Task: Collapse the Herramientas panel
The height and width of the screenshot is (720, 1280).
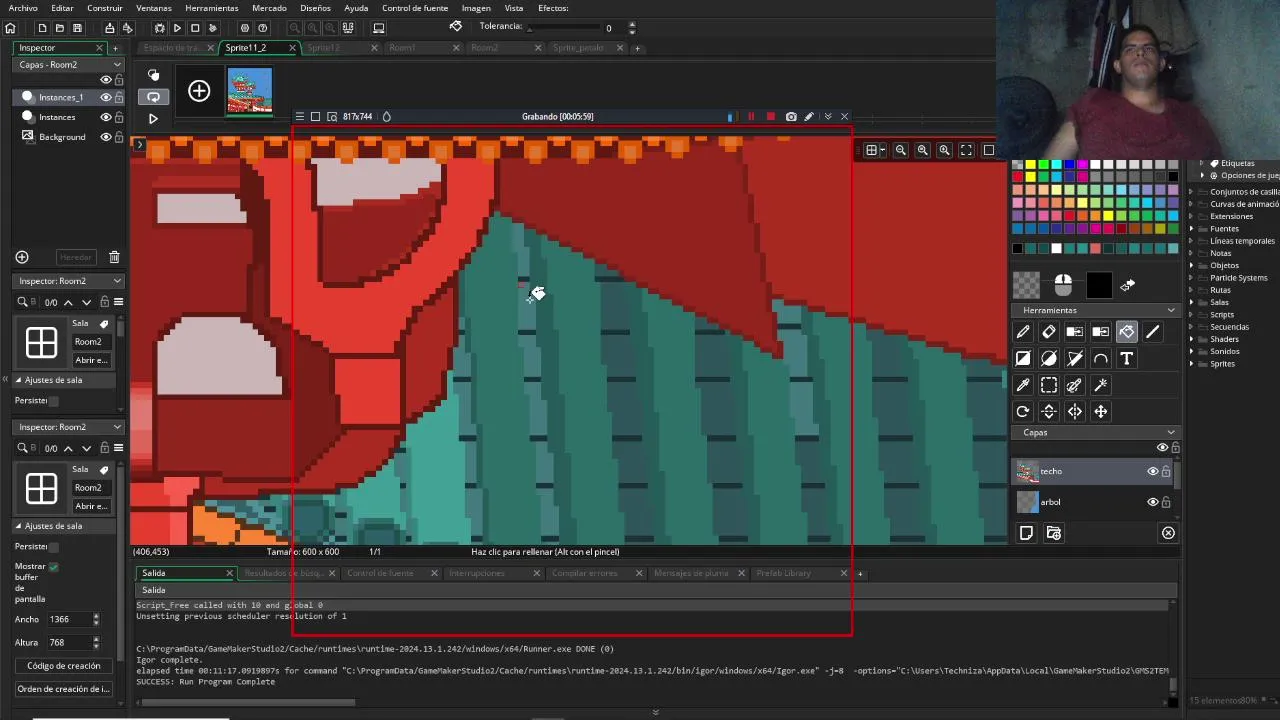Action: click(x=1171, y=310)
